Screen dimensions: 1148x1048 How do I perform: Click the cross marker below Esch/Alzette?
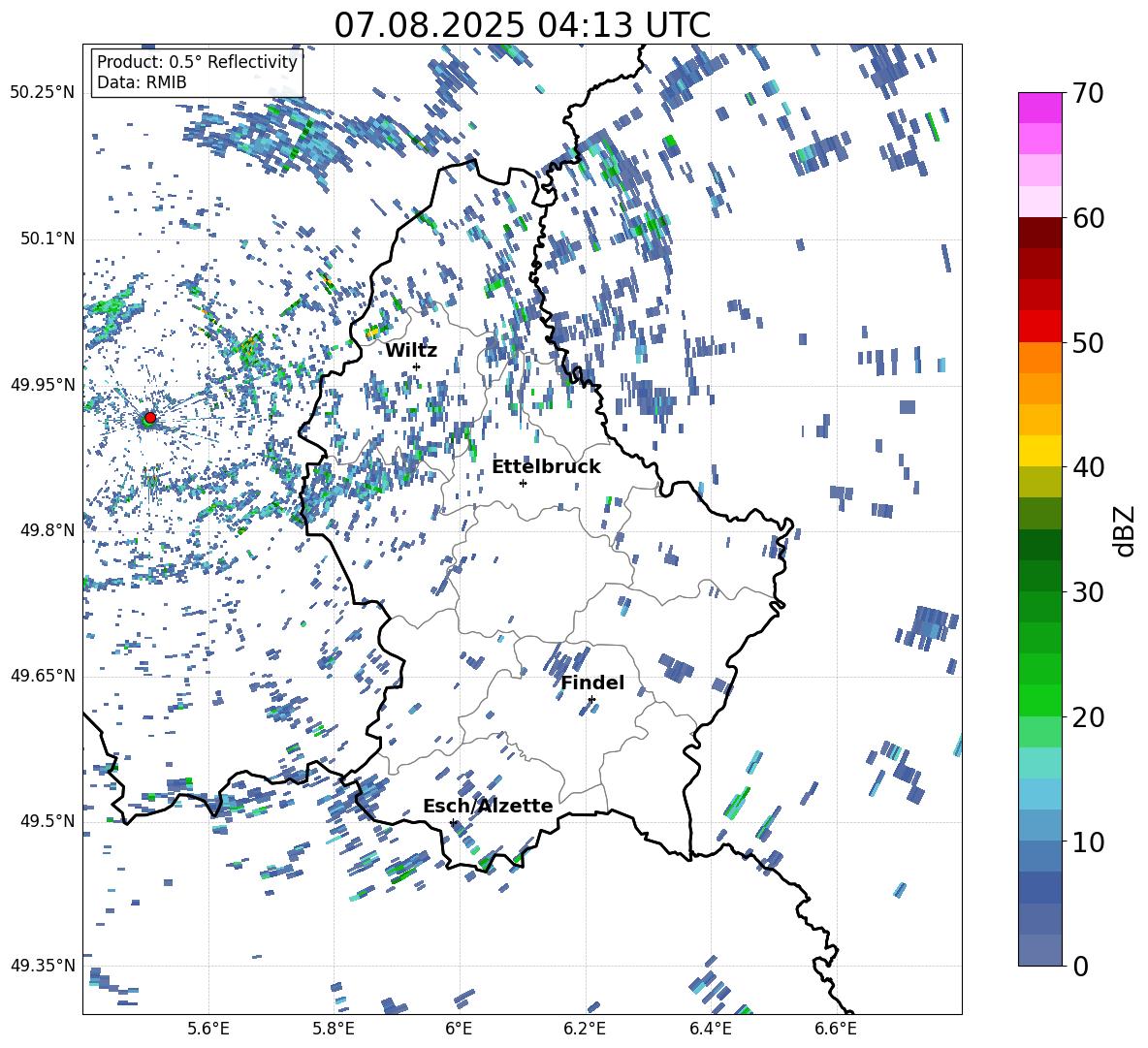coord(453,822)
